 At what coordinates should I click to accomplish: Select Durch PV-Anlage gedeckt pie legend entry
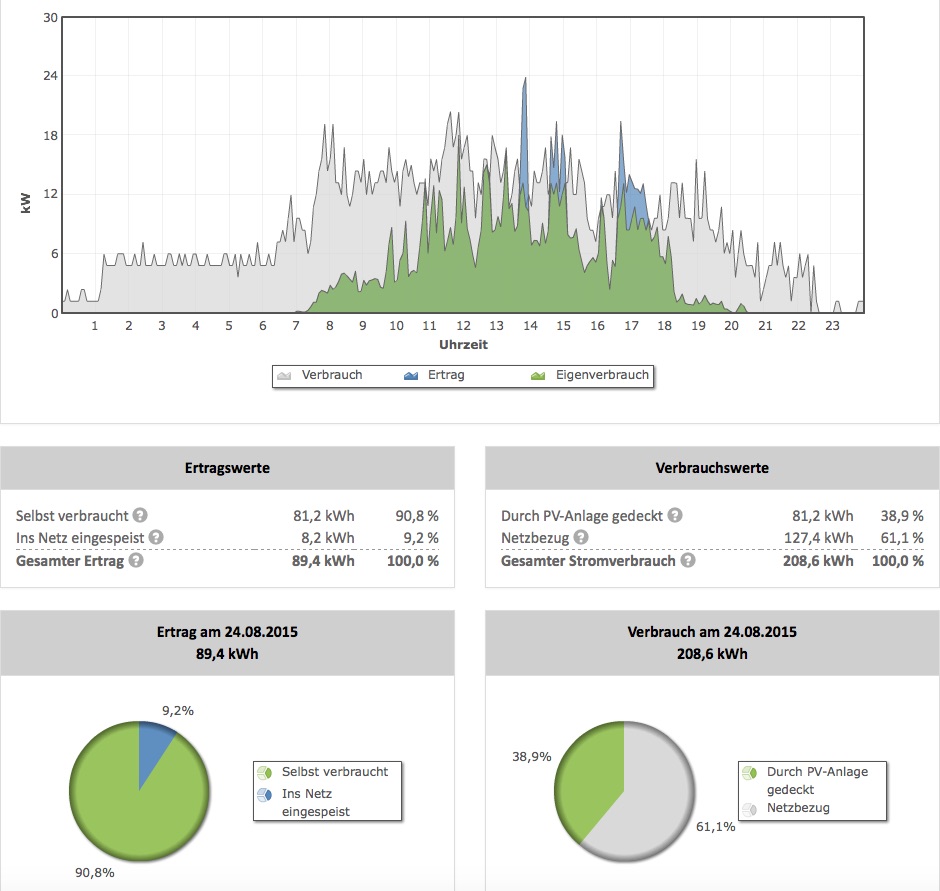808,780
